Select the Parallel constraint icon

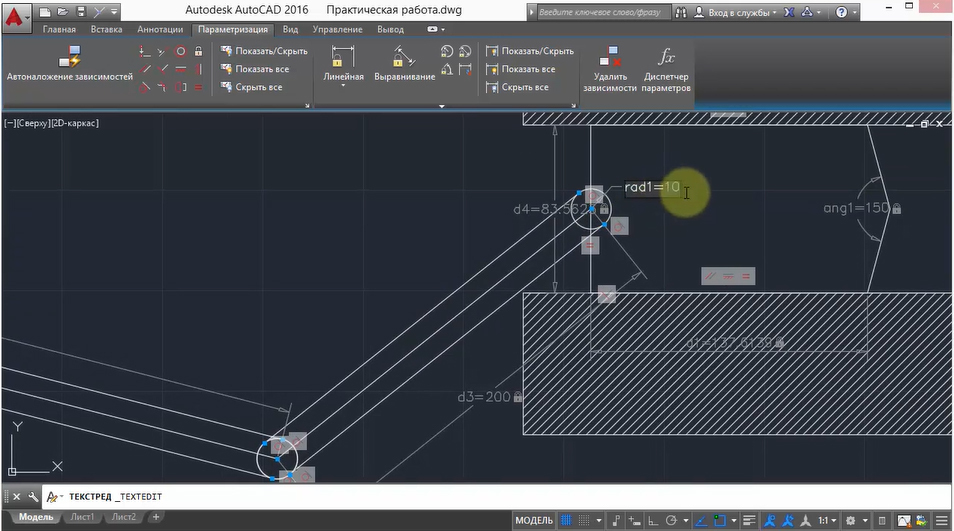tap(144, 69)
